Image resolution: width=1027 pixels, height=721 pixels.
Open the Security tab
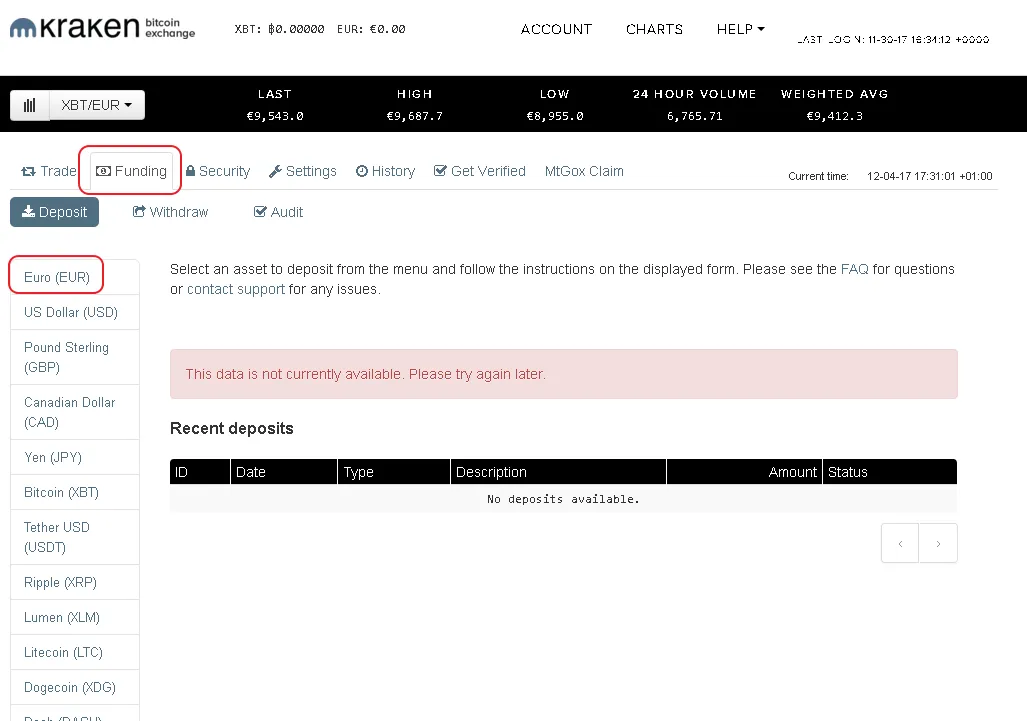(x=217, y=171)
